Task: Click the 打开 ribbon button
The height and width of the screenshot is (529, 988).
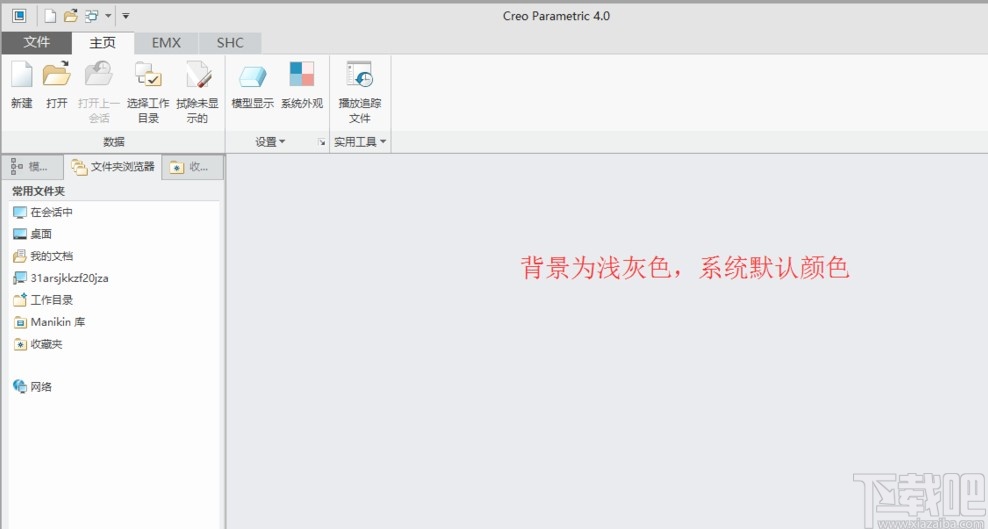Action: (57, 85)
